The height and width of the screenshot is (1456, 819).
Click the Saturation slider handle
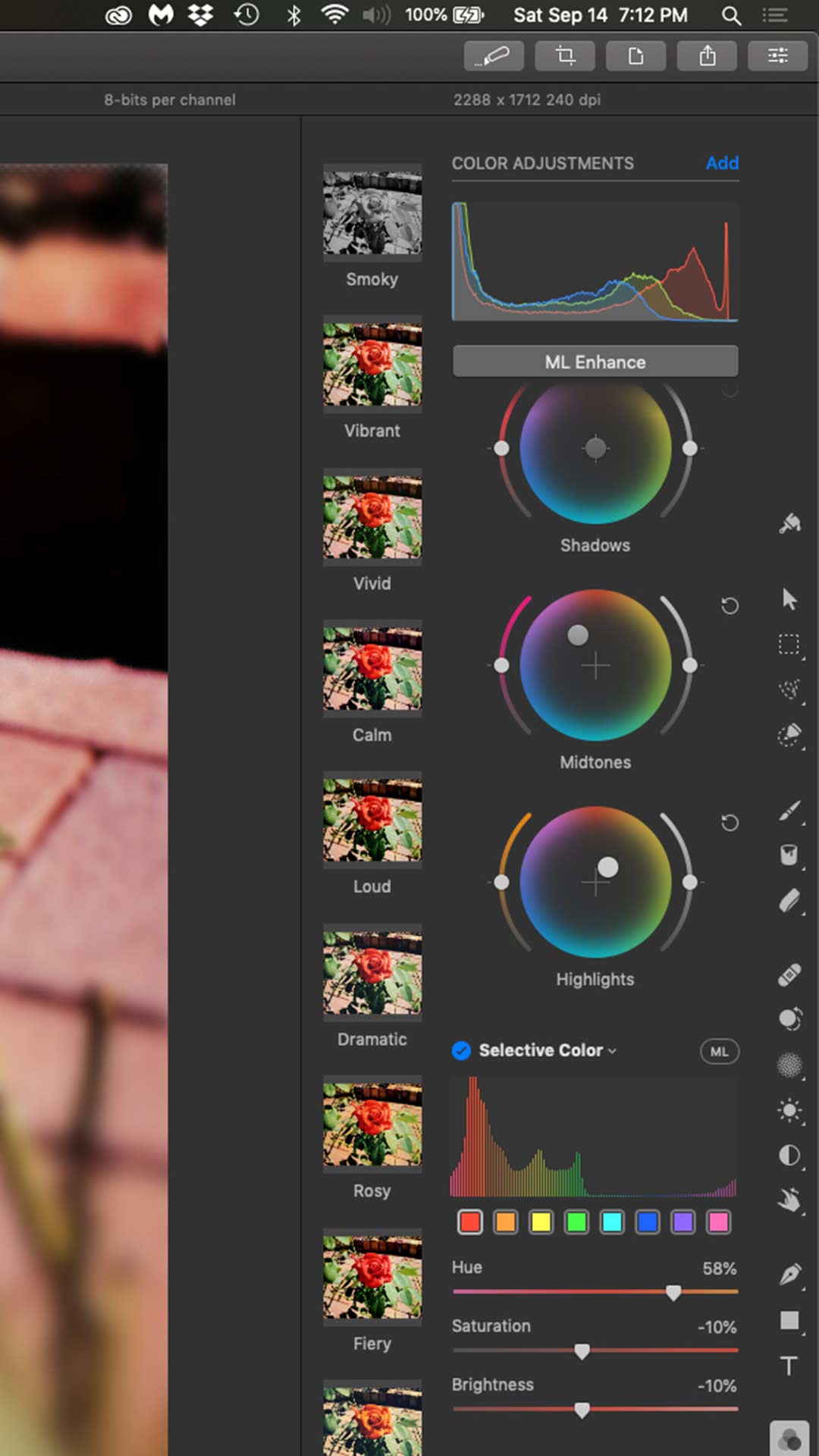point(582,1351)
